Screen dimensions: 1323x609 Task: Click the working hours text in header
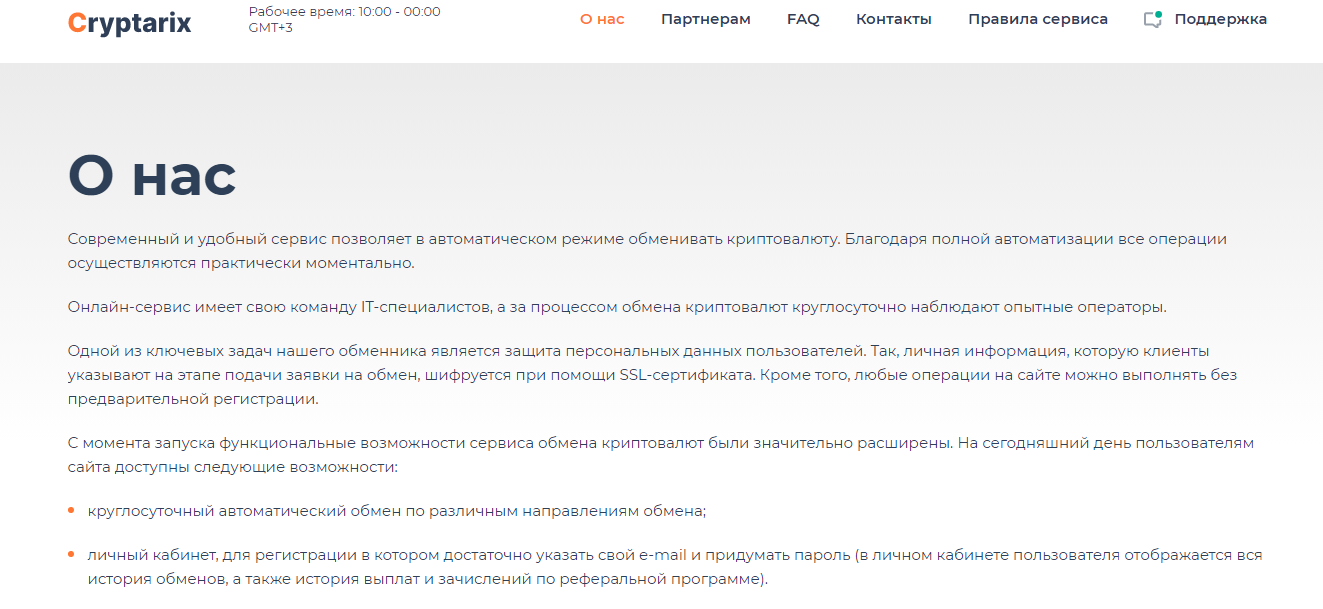click(344, 19)
